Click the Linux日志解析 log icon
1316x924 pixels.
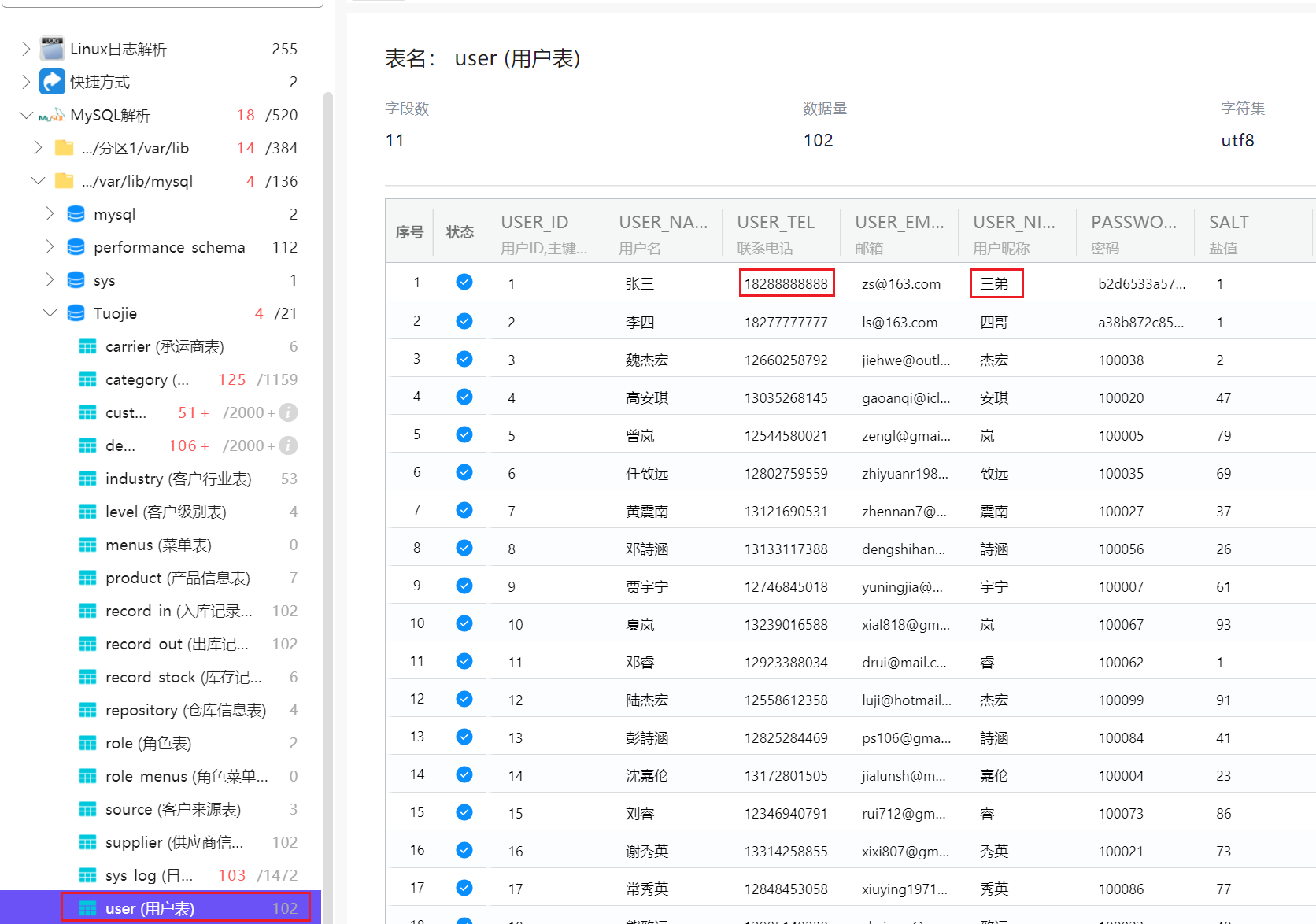(52, 49)
